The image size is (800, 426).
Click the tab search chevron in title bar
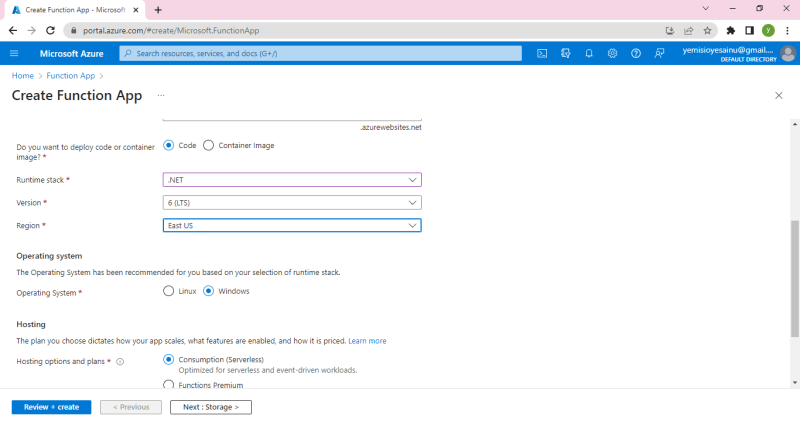[706, 8]
